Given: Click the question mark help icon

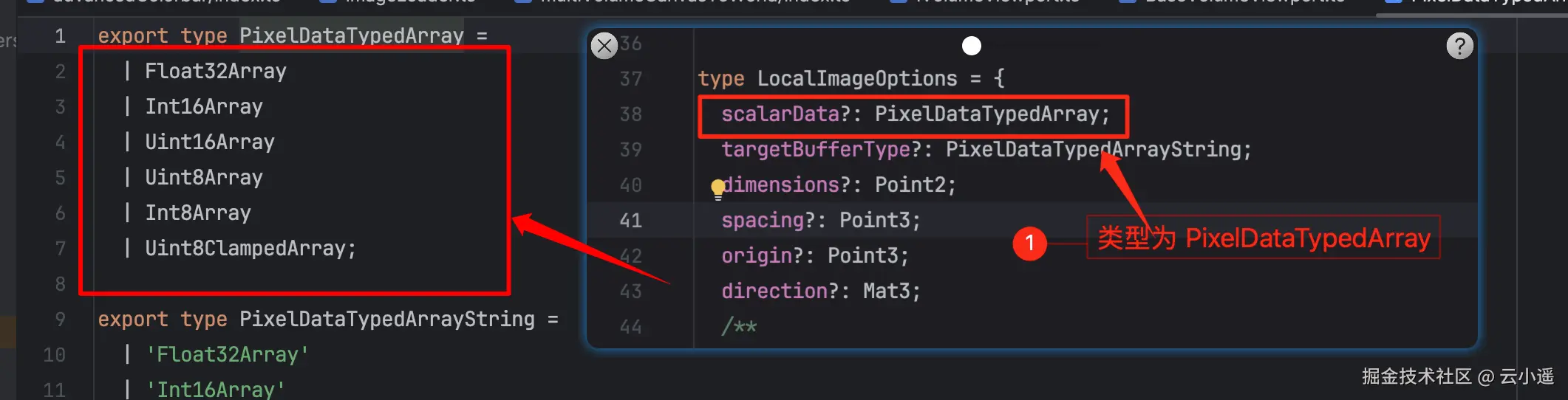Looking at the screenshot, I should pos(1459,46).
